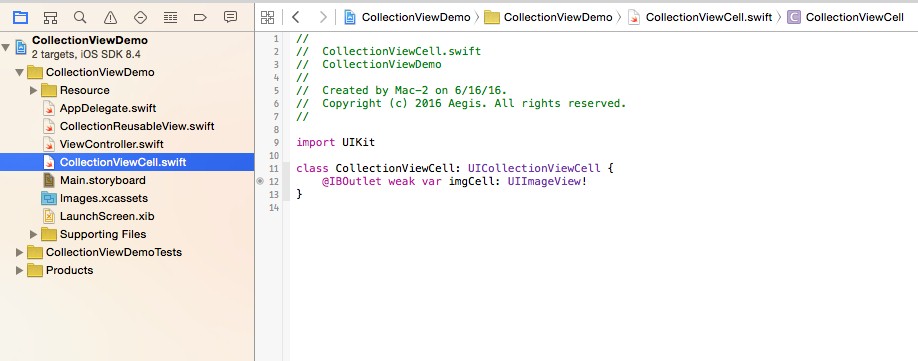Viewport: 918px width, 361px height.
Task: Expand the Resource folder
Action: pyautogui.click(x=33, y=90)
